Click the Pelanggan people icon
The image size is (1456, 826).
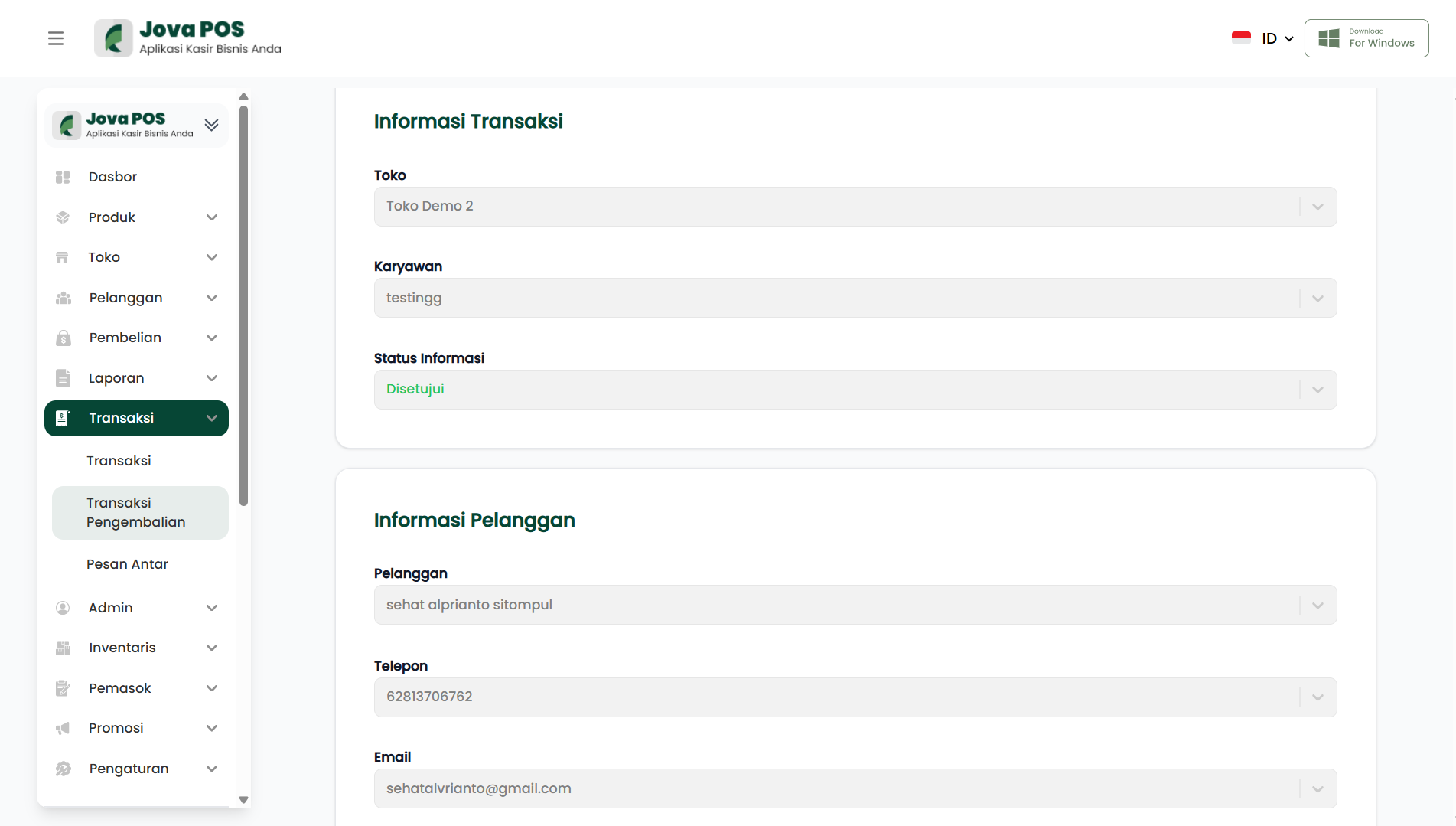click(63, 298)
